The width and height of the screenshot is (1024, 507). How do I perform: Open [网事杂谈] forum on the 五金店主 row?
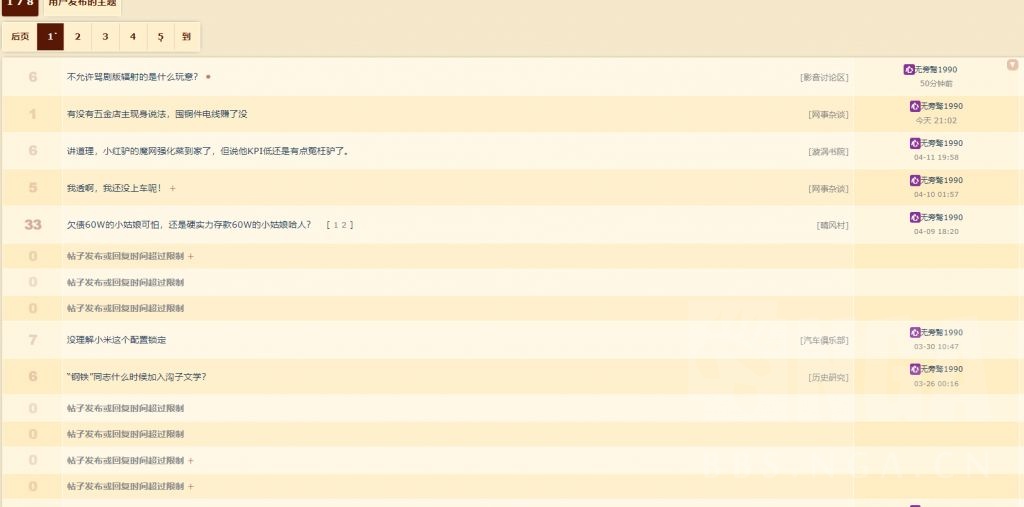829,114
